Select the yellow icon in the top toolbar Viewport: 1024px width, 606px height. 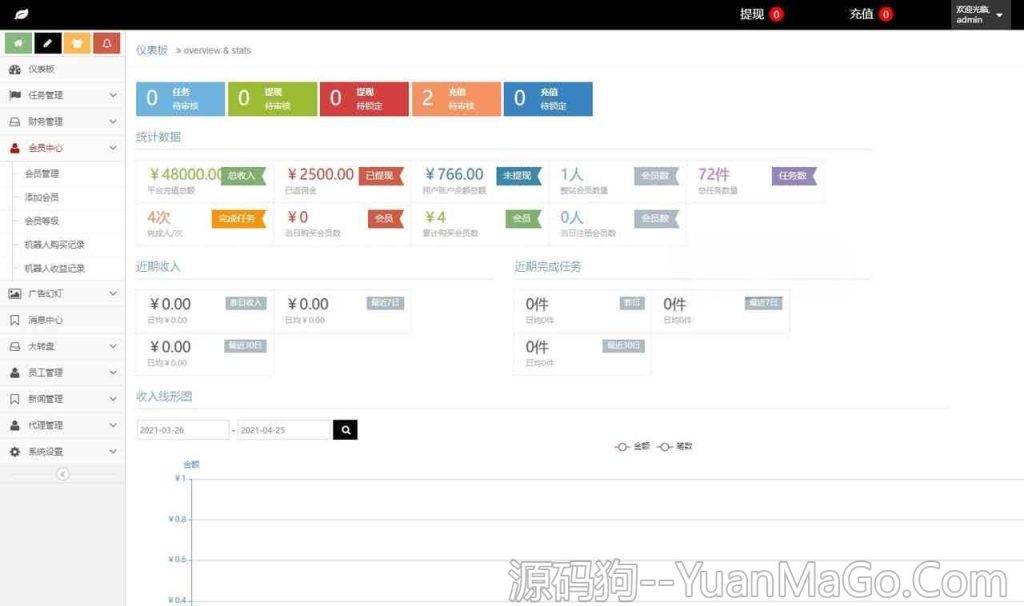tap(77, 43)
